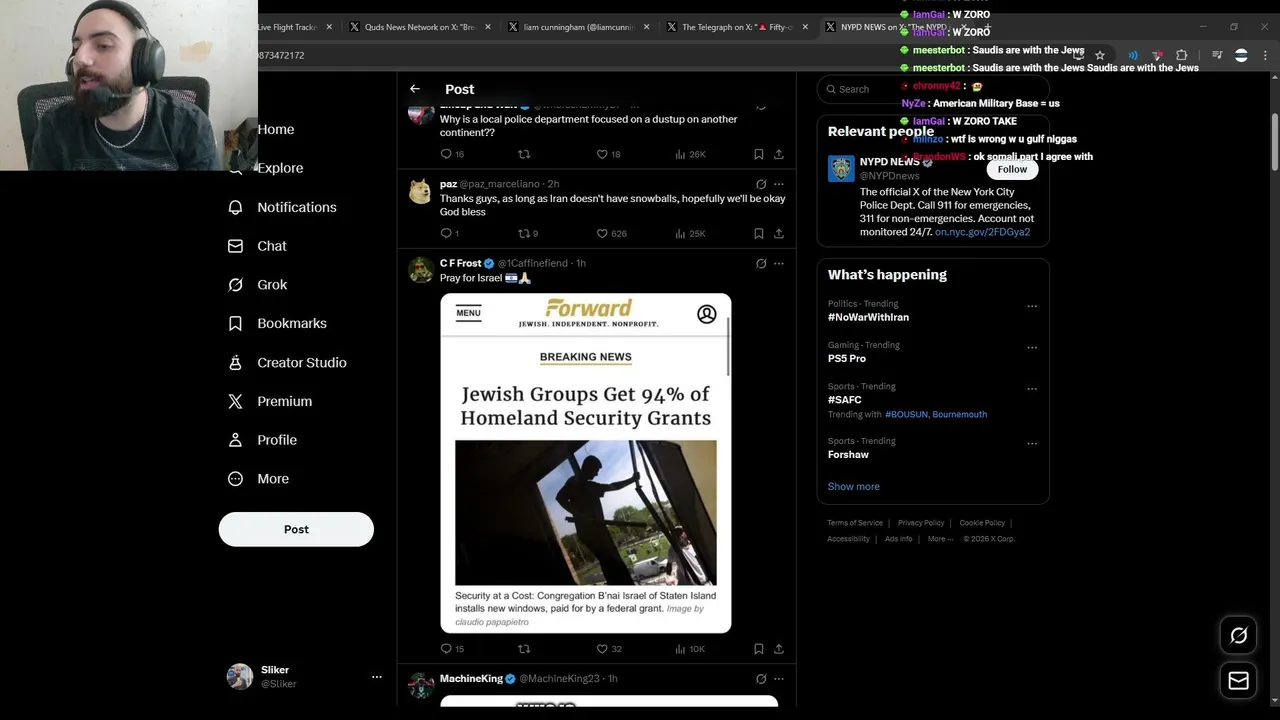Open Forward article image in post
This screenshot has height=720, width=1280.
(586, 463)
